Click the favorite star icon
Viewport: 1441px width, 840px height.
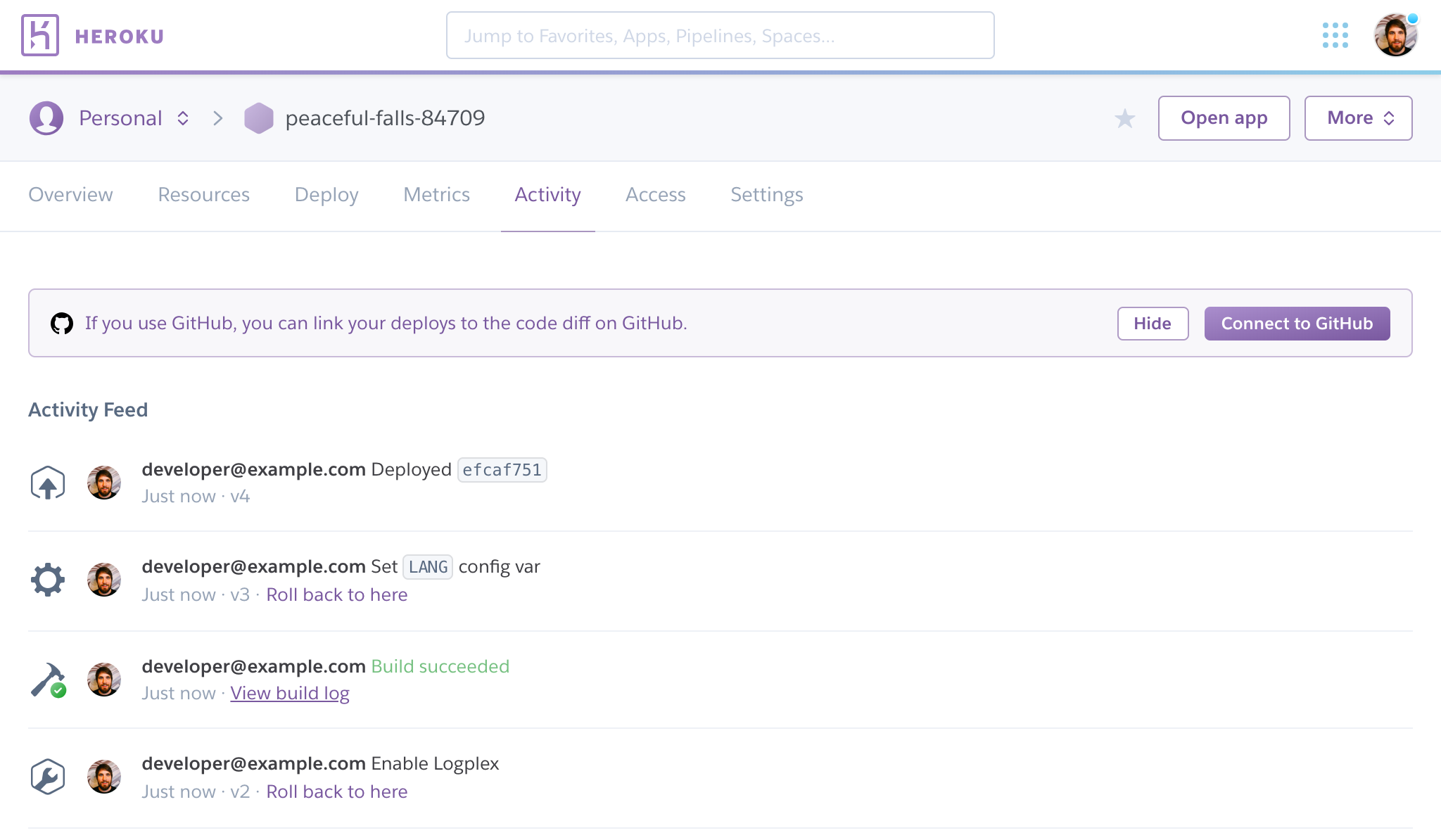(x=1125, y=118)
